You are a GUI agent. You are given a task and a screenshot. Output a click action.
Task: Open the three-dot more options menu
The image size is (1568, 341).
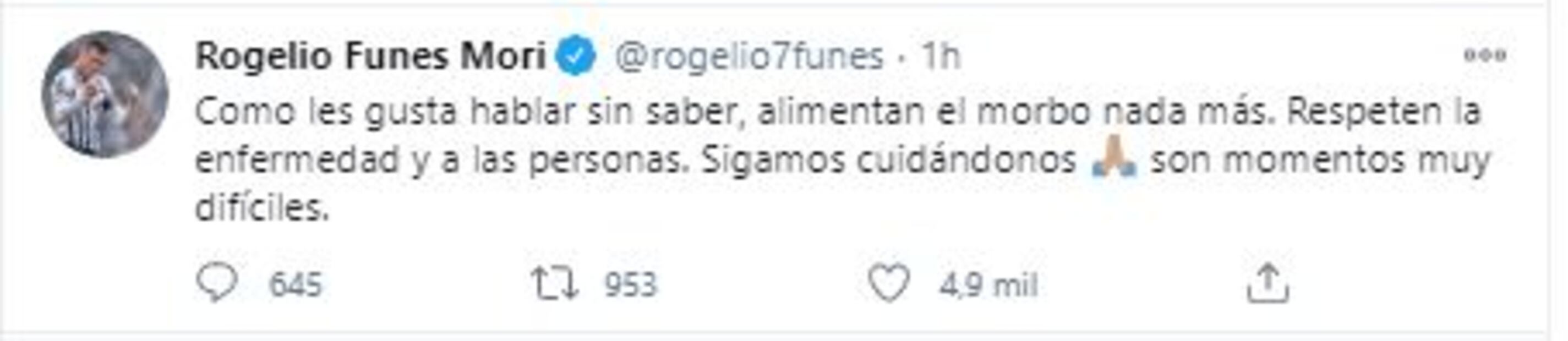point(1485,56)
